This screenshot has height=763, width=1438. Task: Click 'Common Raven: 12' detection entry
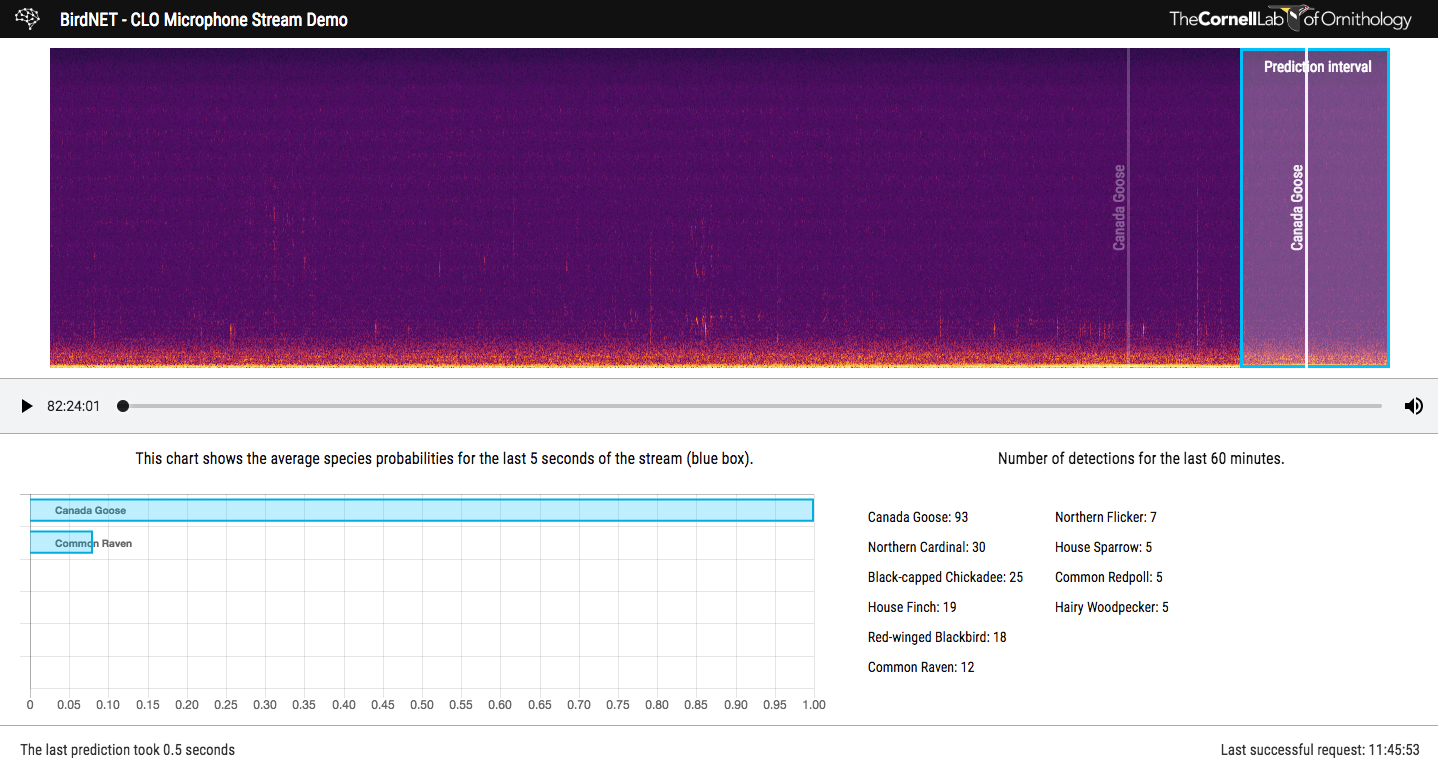point(921,667)
